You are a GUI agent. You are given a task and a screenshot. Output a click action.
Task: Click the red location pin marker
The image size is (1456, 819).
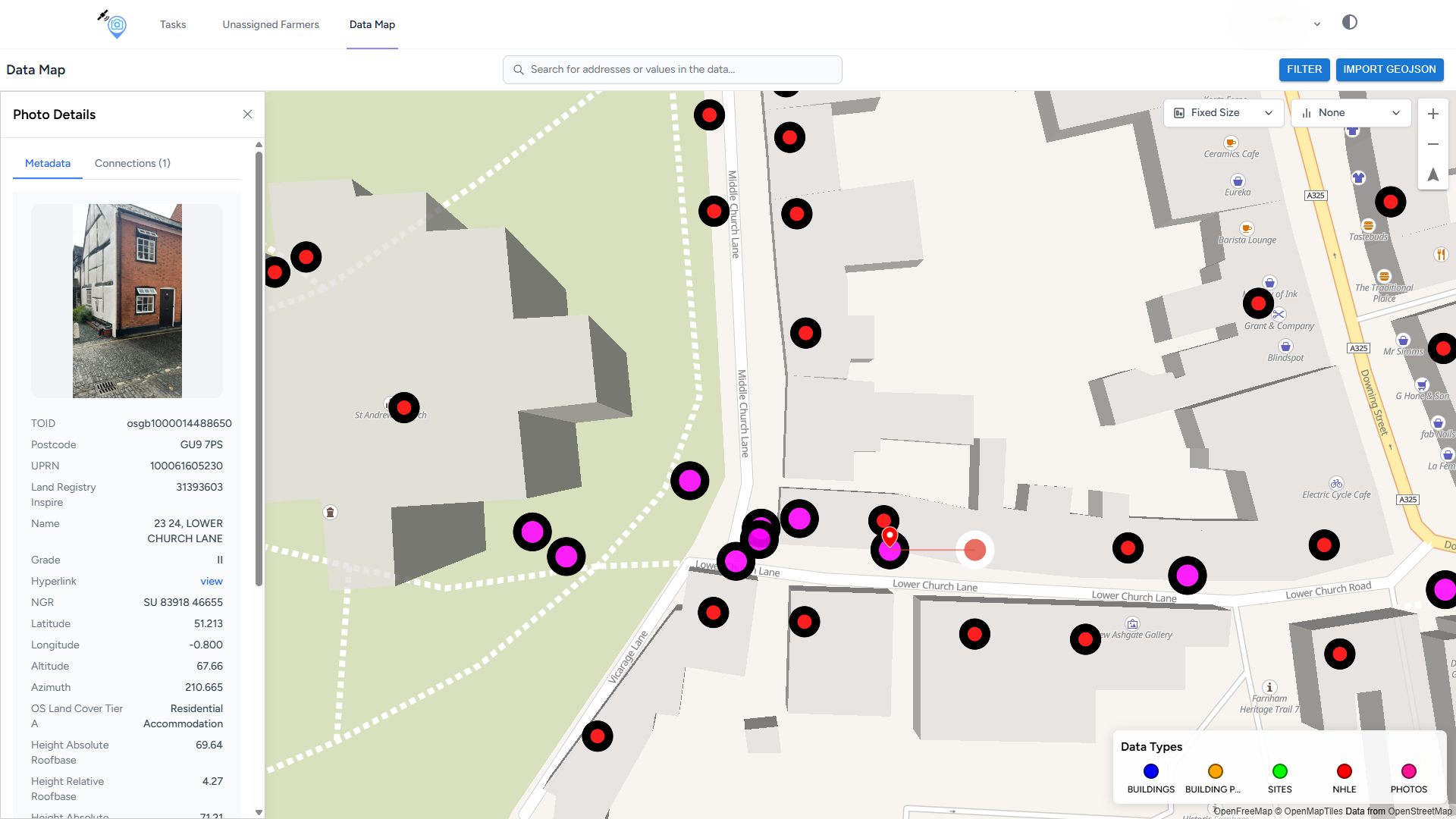click(x=890, y=536)
